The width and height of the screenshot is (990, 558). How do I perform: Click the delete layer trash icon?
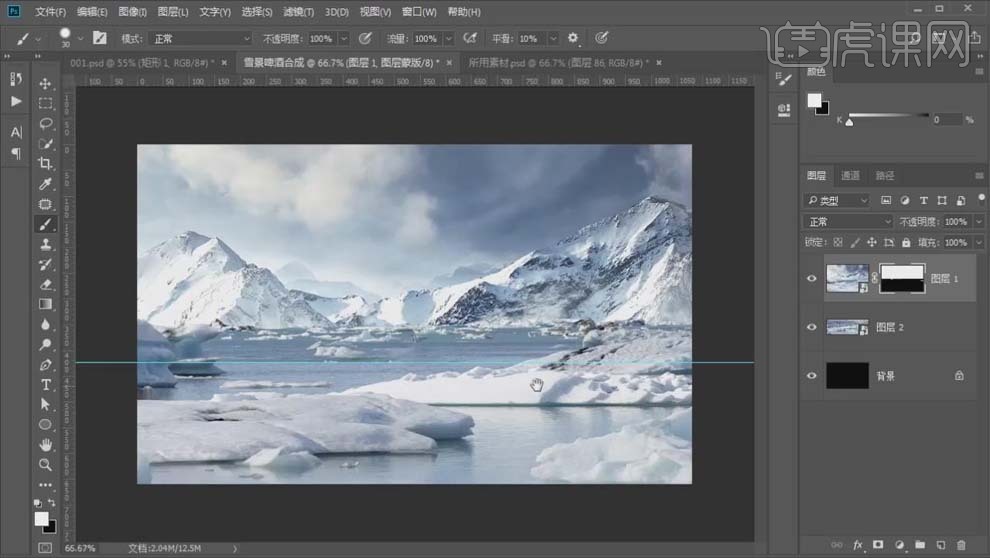pos(961,545)
